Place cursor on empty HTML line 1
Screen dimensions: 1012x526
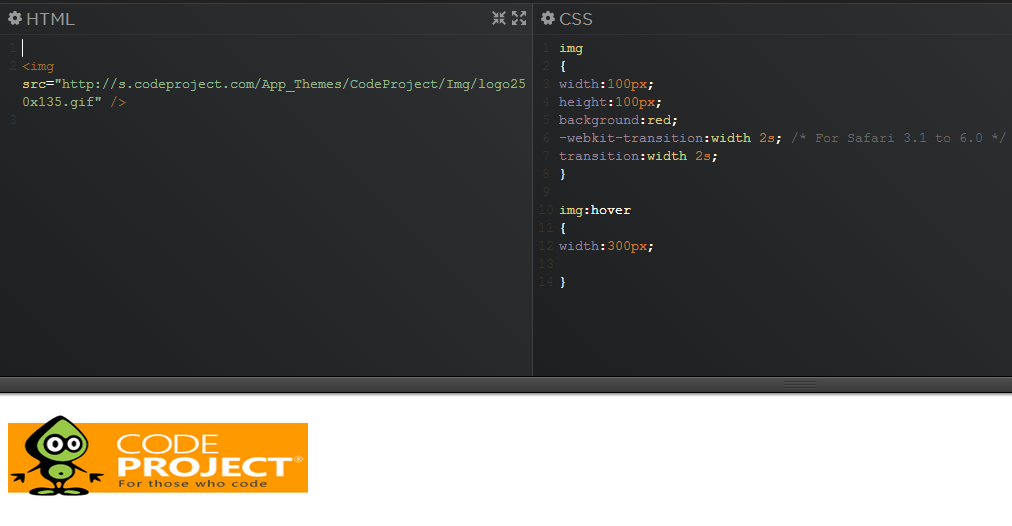[x=274, y=48]
